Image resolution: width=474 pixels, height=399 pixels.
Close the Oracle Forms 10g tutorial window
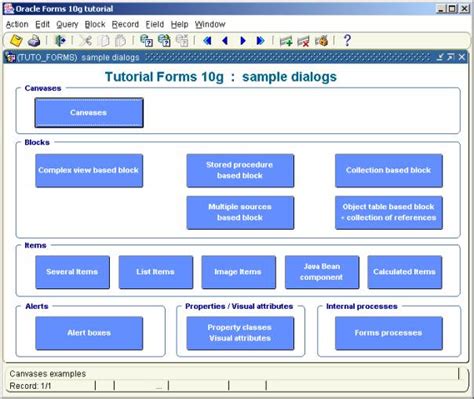tap(464, 9)
